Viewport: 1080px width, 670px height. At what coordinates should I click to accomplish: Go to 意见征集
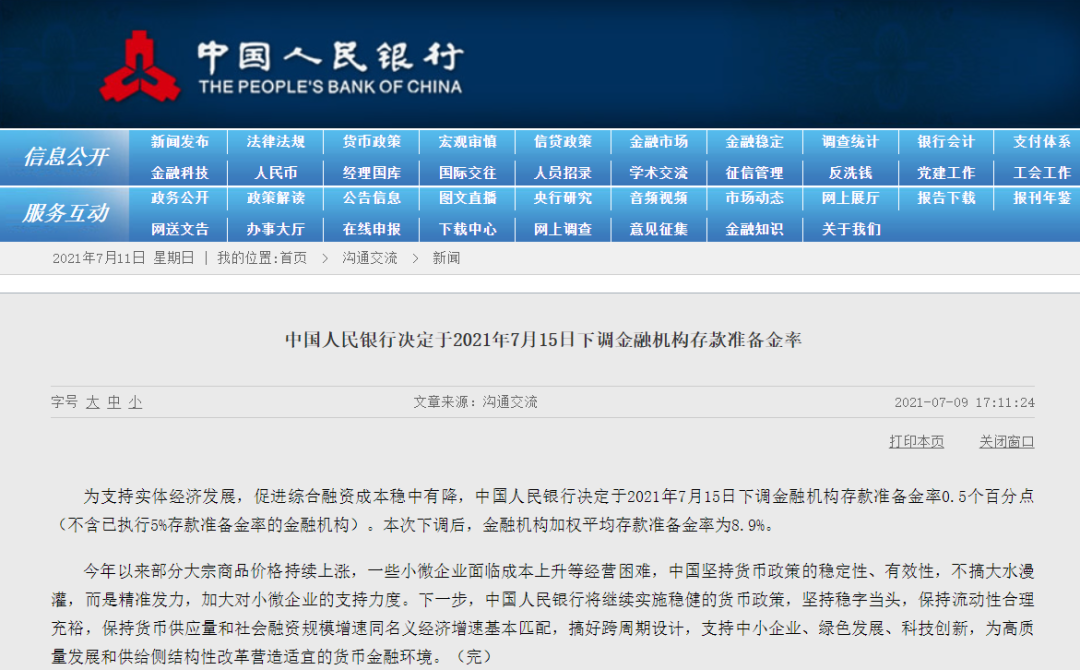tap(658, 229)
